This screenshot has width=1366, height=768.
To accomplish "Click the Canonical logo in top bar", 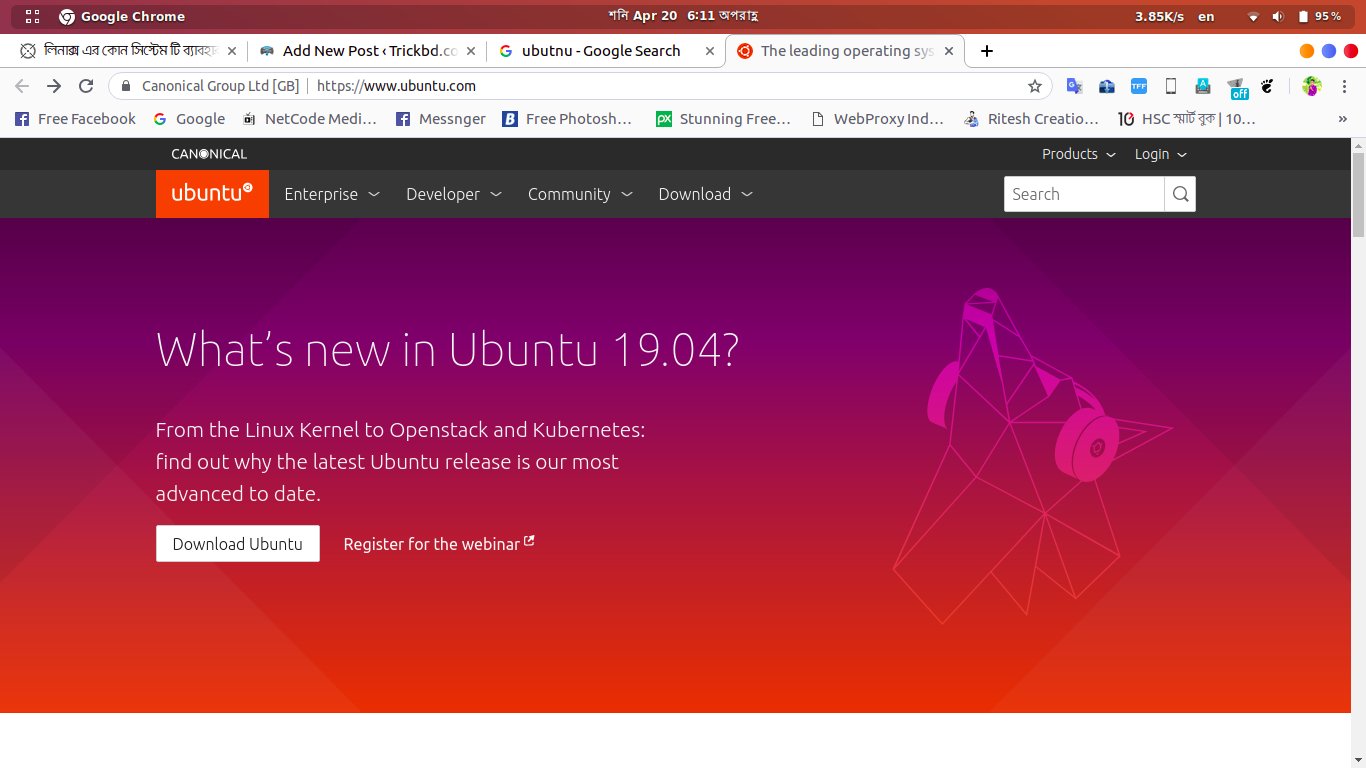I will tap(209, 154).
